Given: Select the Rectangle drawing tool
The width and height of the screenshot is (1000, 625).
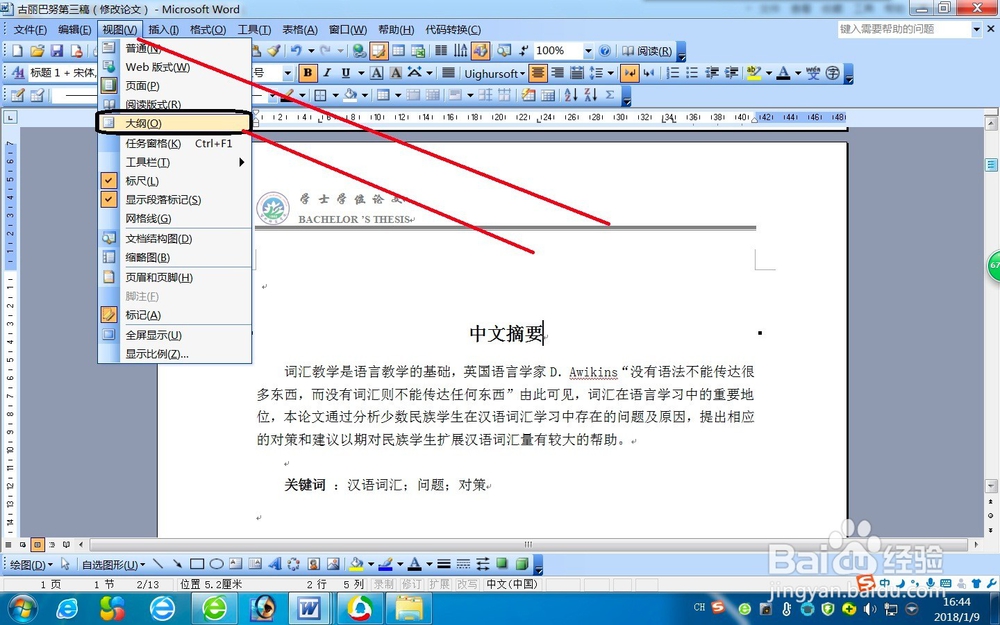Looking at the screenshot, I should (x=197, y=564).
